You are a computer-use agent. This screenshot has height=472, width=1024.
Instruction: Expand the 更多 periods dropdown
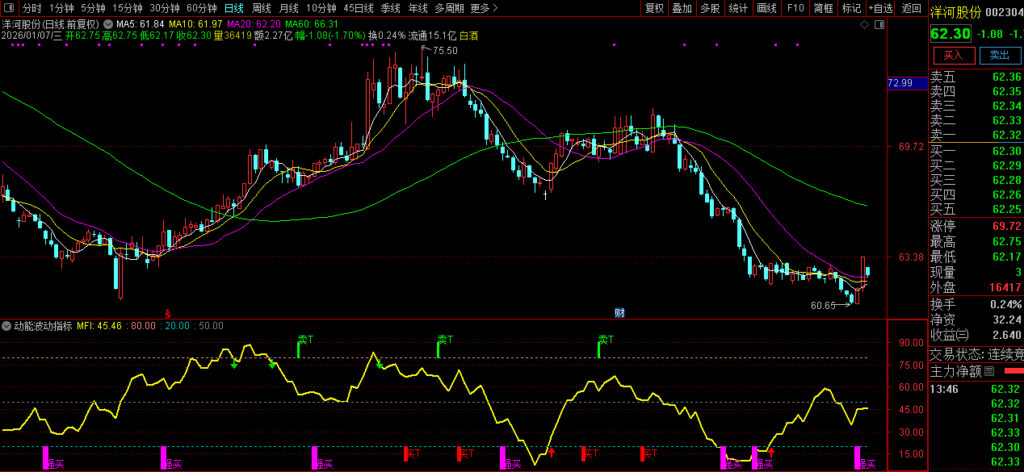pos(483,7)
